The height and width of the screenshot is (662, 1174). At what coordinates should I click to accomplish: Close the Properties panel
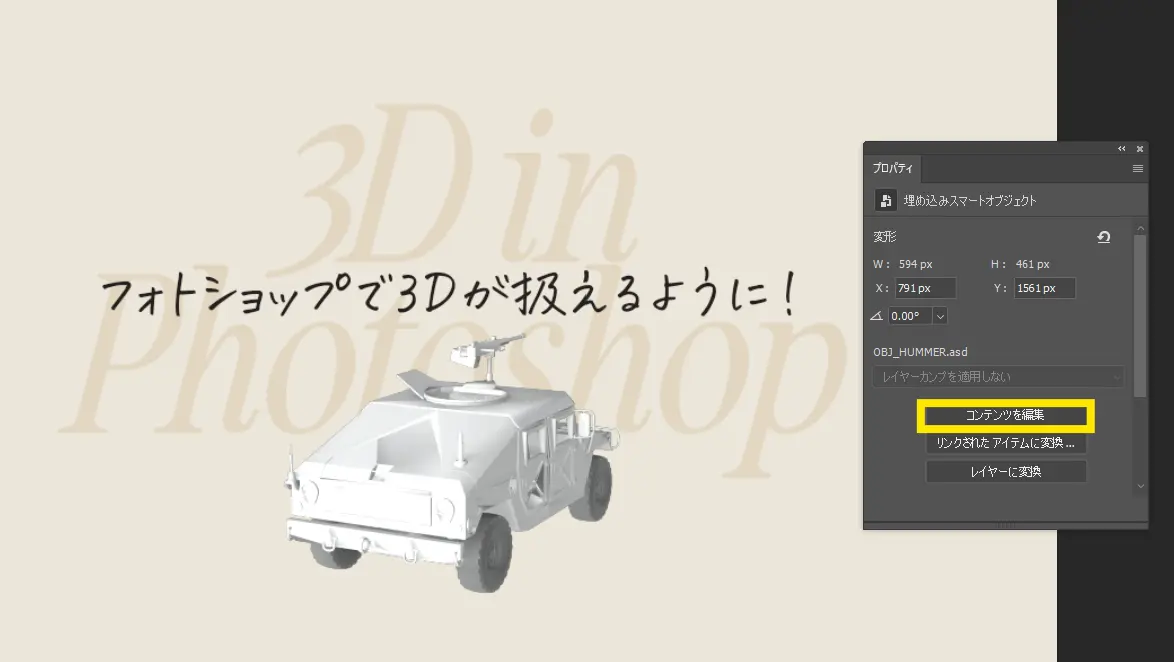(1140, 149)
